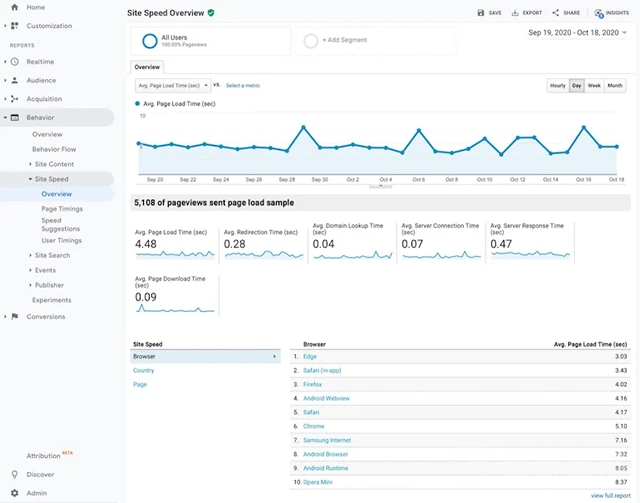Open Page Timings report
Viewport: 640px width, 503px height.
62,208
